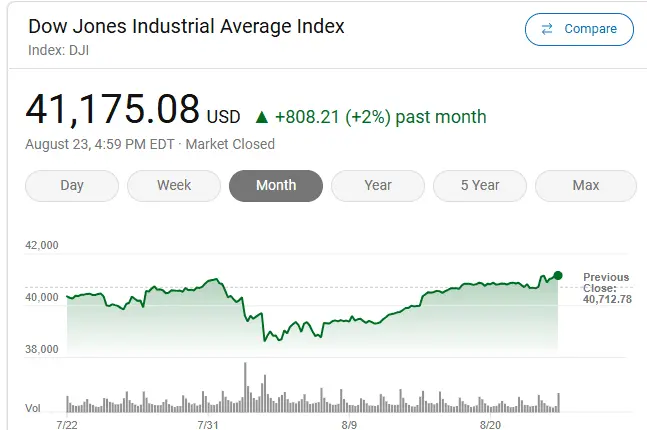Image resolution: width=647 pixels, height=430 pixels.
Task: Click the 8/9 date axis label
Action: (x=349, y=424)
